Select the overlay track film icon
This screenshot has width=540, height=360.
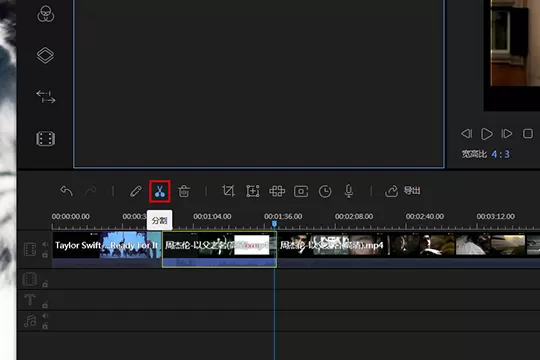[x=30, y=279]
